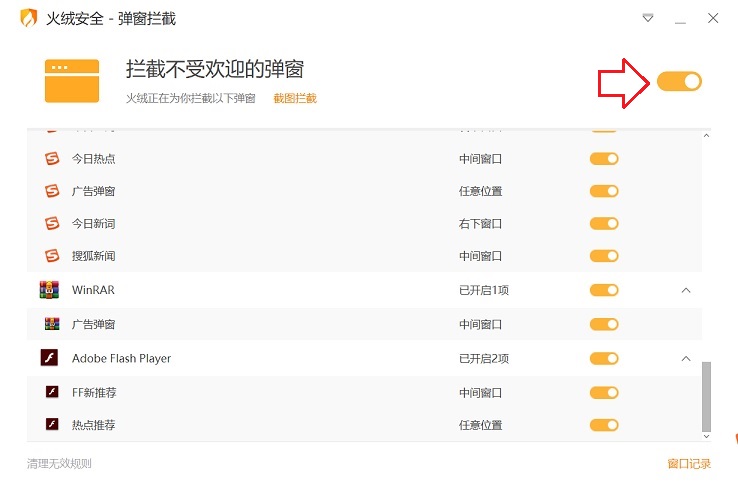Click the rule list vertical scrollbar thumb
738x486 pixels.
coord(707,395)
